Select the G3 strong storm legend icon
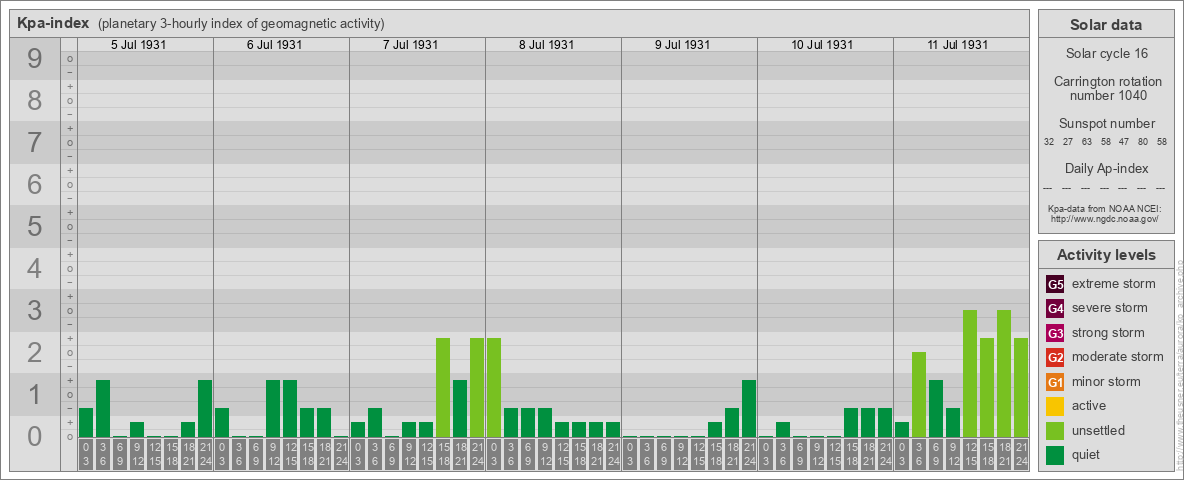 click(1056, 333)
